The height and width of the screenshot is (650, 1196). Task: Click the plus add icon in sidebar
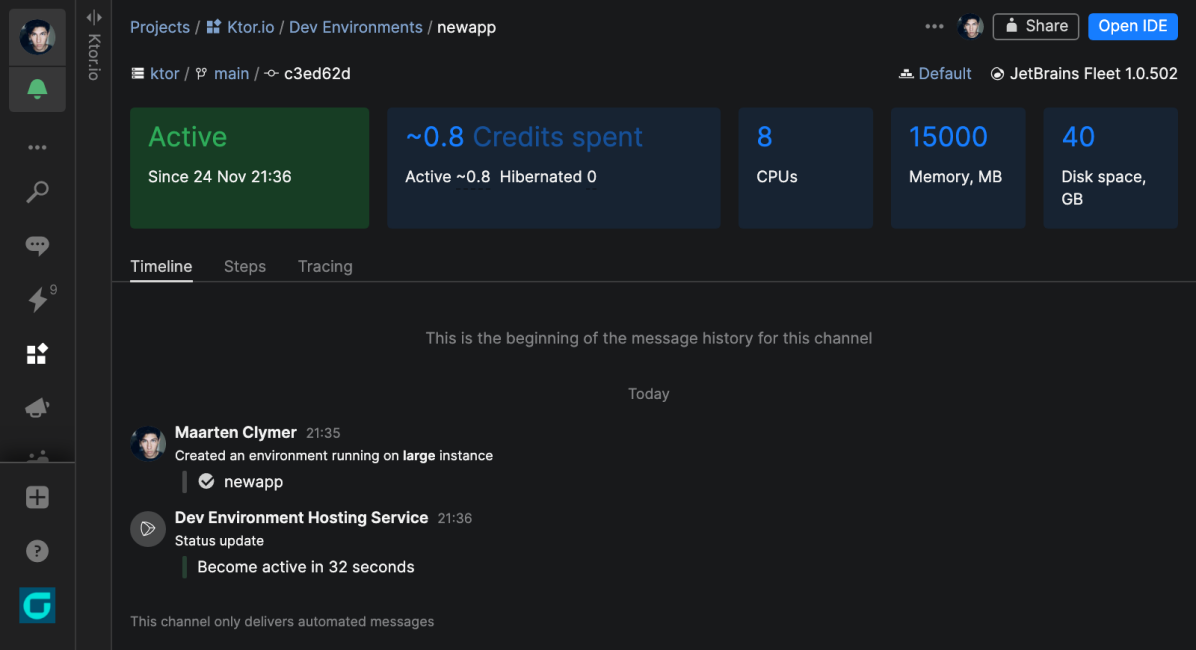pyautogui.click(x=37, y=497)
